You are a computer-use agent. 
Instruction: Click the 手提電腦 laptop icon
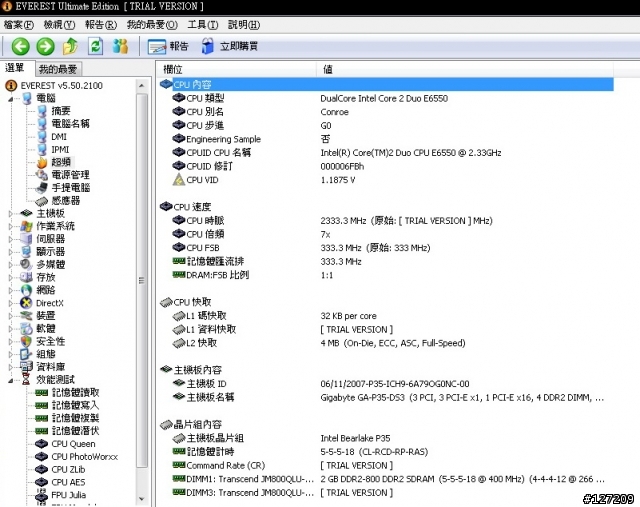[42, 188]
